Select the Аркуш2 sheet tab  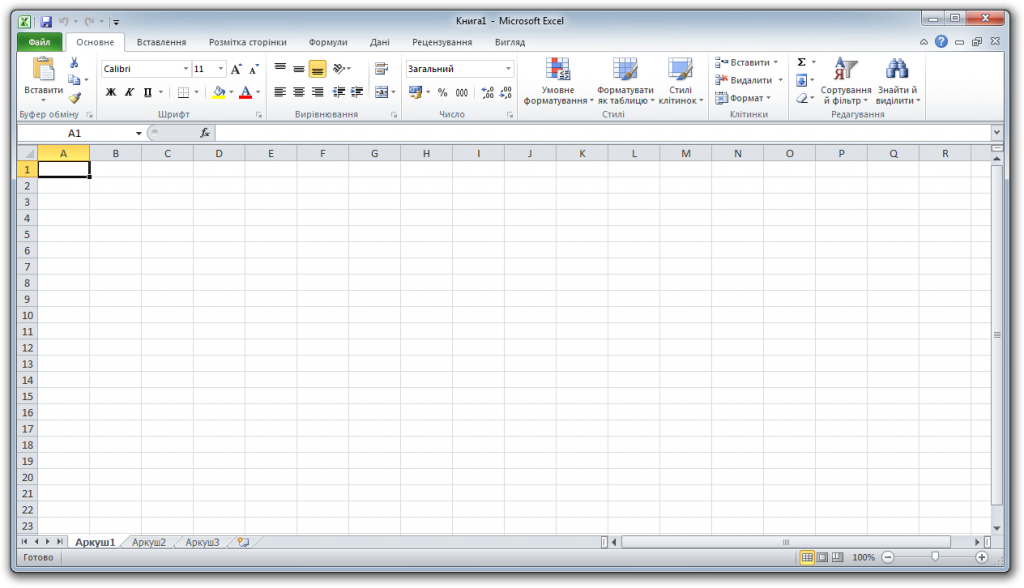[x=149, y=542]
